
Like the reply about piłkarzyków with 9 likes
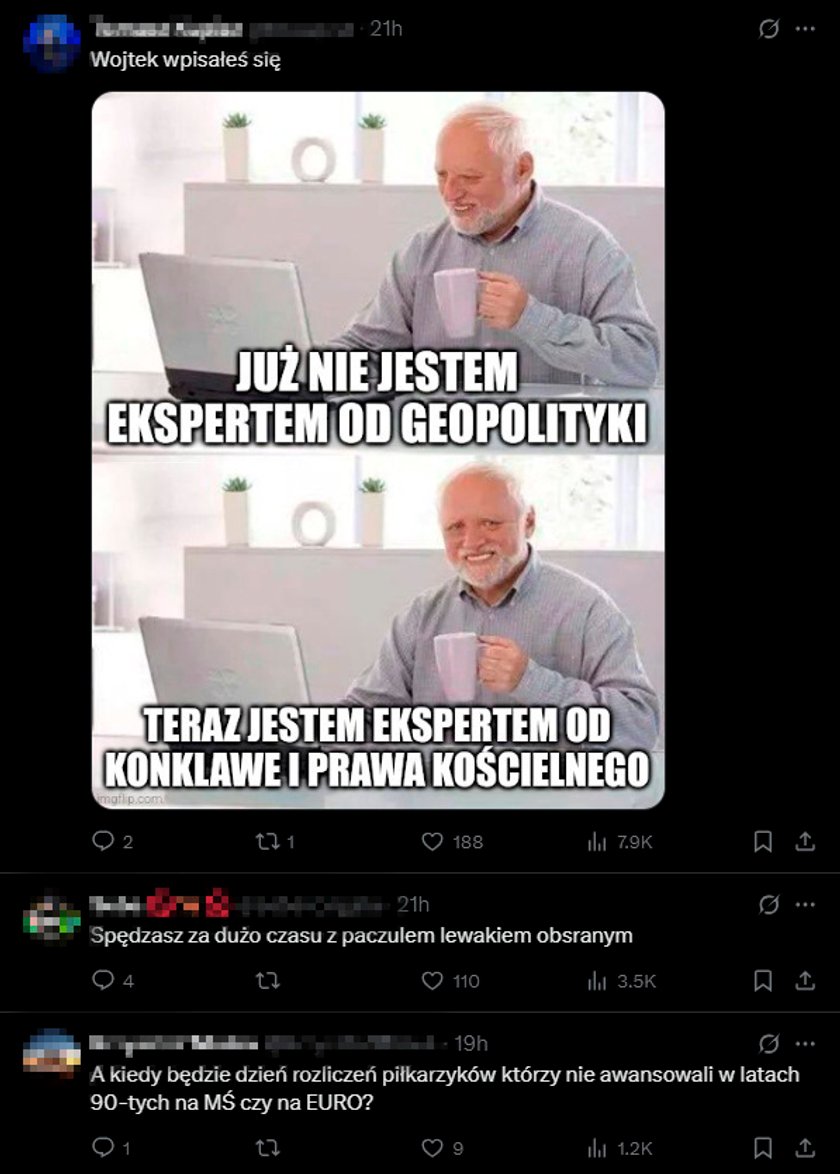tap(442, 1148)
